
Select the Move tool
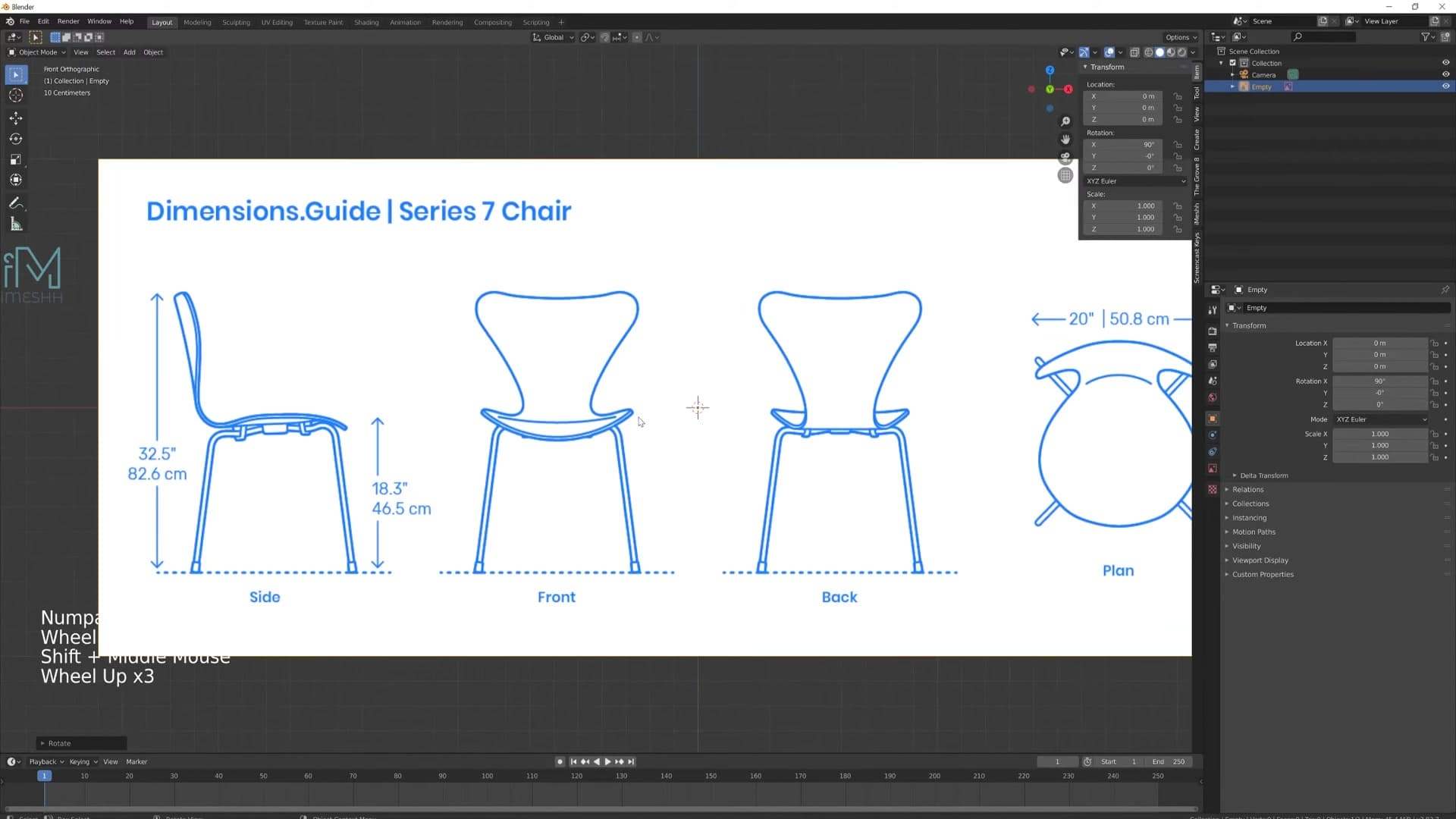pos(16,118)
